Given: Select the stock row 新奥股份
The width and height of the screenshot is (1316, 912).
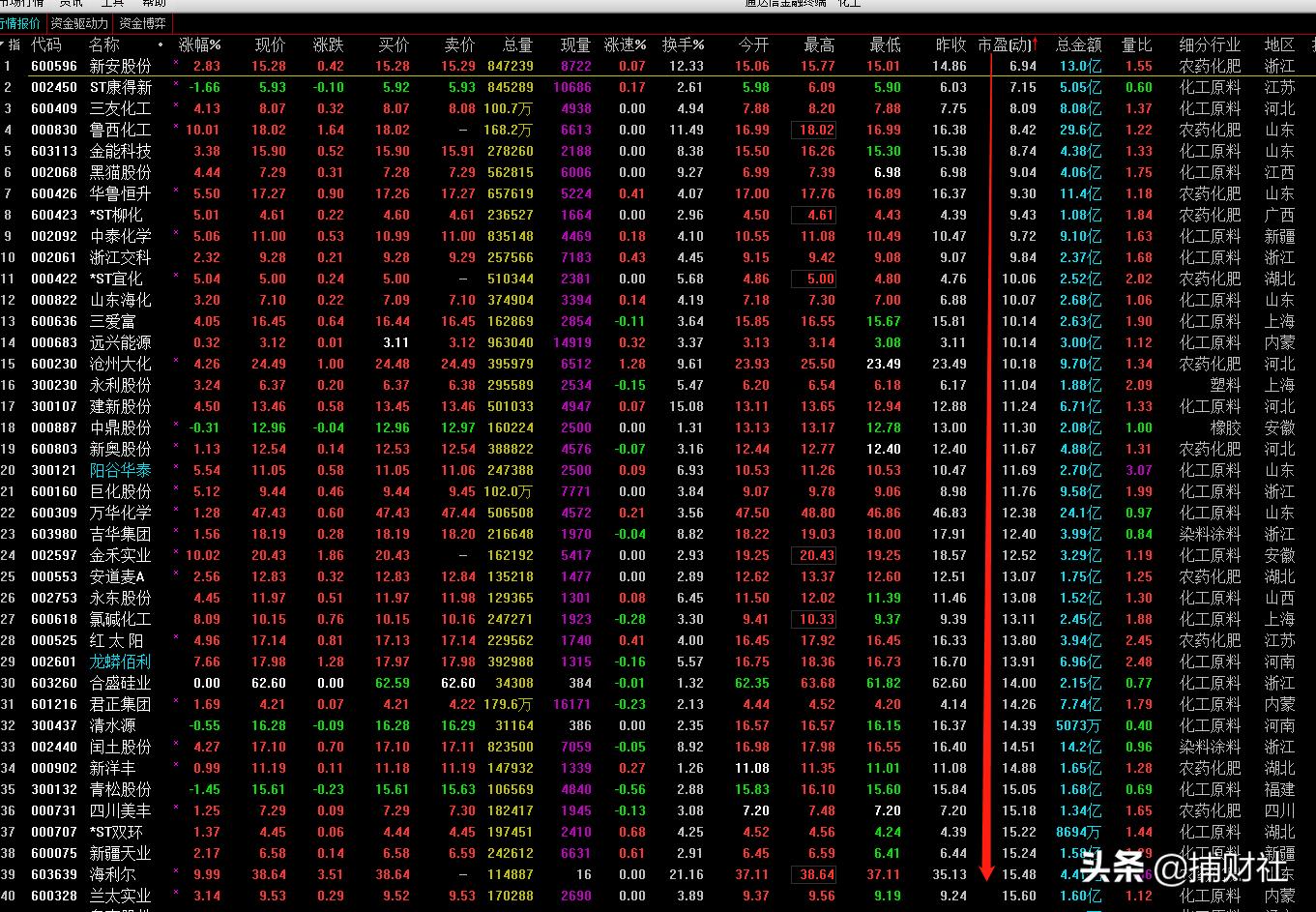Looking at the screenshot, I should click(120, 449).
